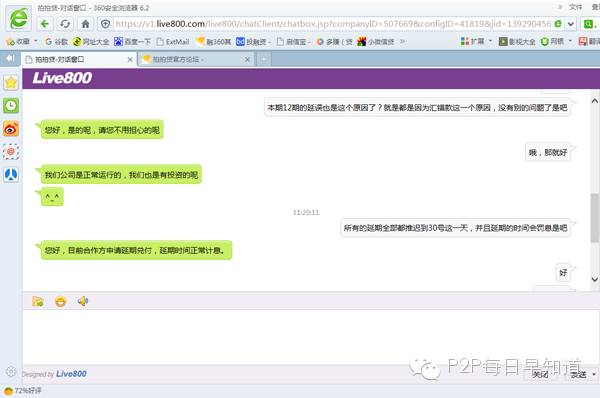
Task: Click the file transfer folder icon
Action: (38, 301)
